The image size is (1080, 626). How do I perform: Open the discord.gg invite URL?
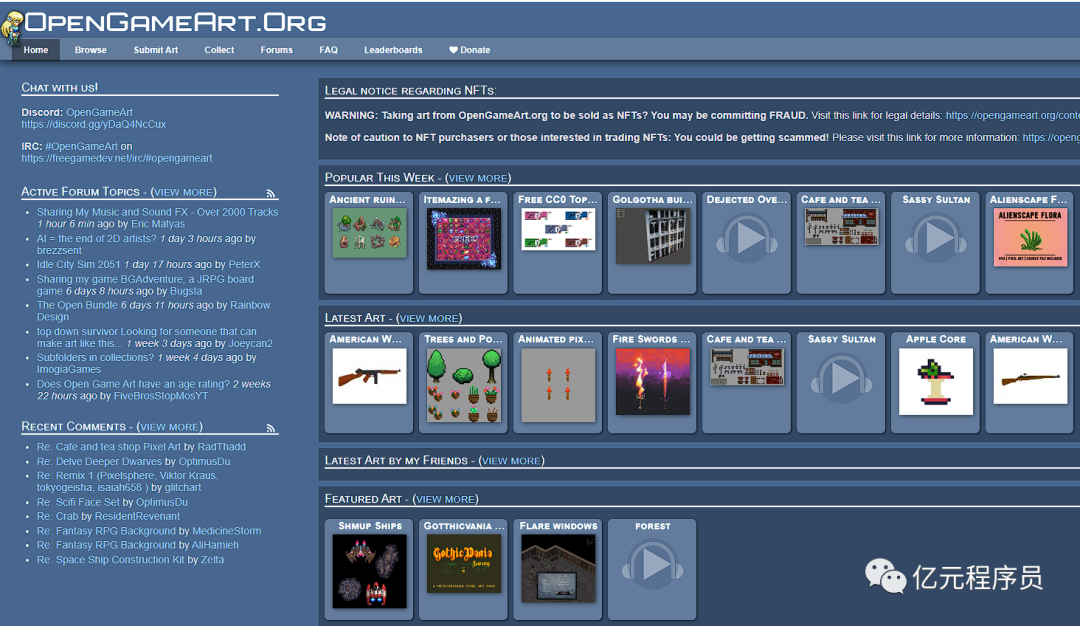(94, 125)
